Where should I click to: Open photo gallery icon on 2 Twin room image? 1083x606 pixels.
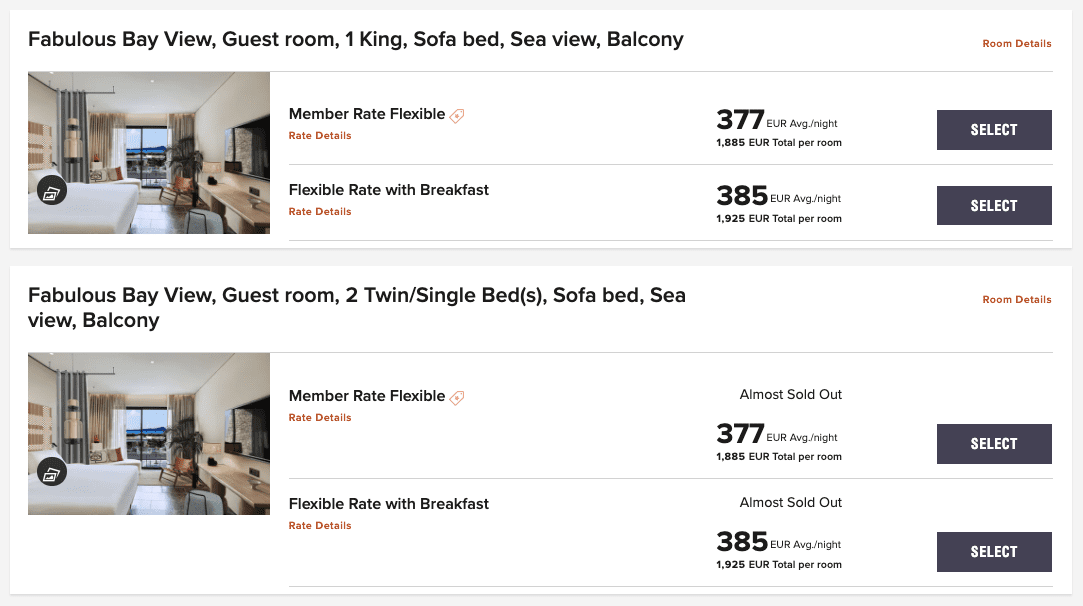click(x=52, y=472)
